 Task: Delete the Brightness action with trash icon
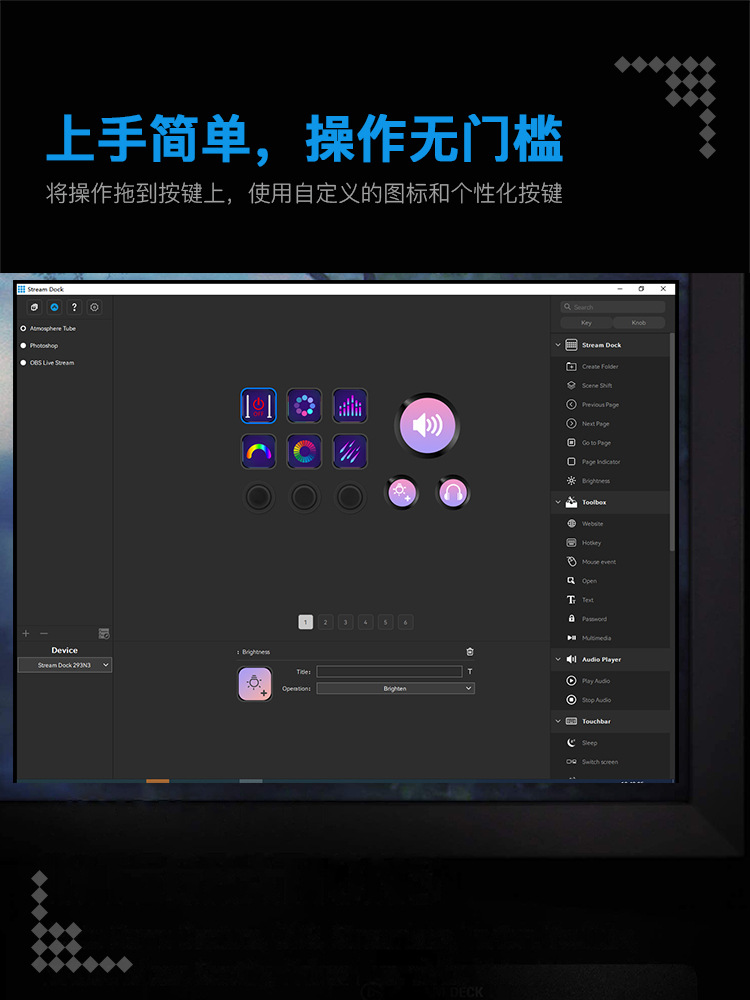(x=470, y=652)
